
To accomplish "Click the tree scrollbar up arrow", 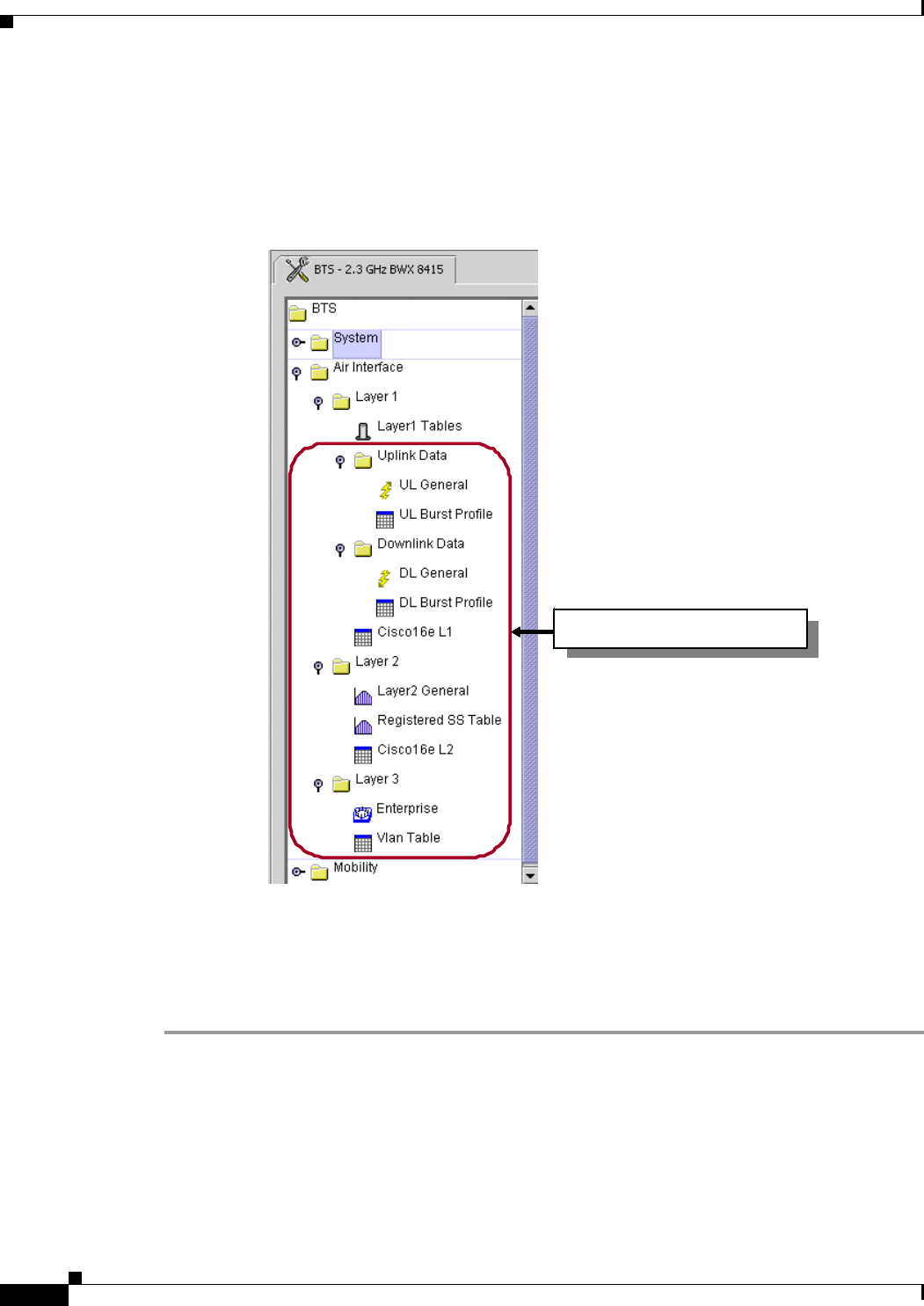I will click(x=530, y=308).
